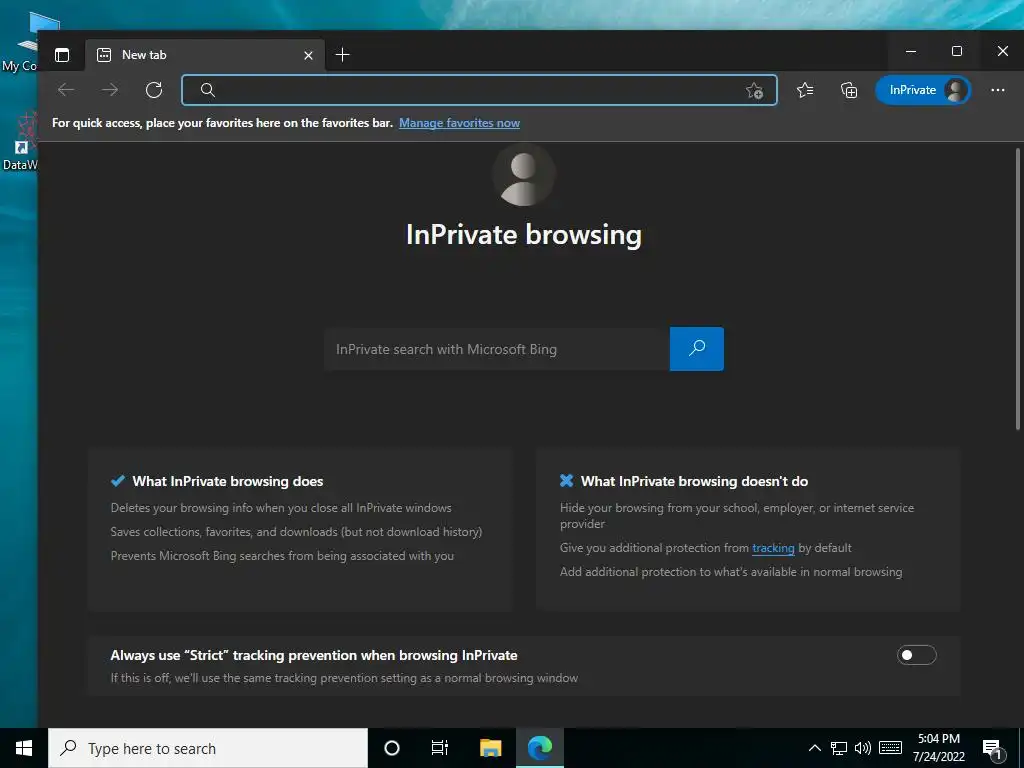This screenshot has height=768, width=1024.
Task: Open a new tab with plus button
Action: [342, 55]
